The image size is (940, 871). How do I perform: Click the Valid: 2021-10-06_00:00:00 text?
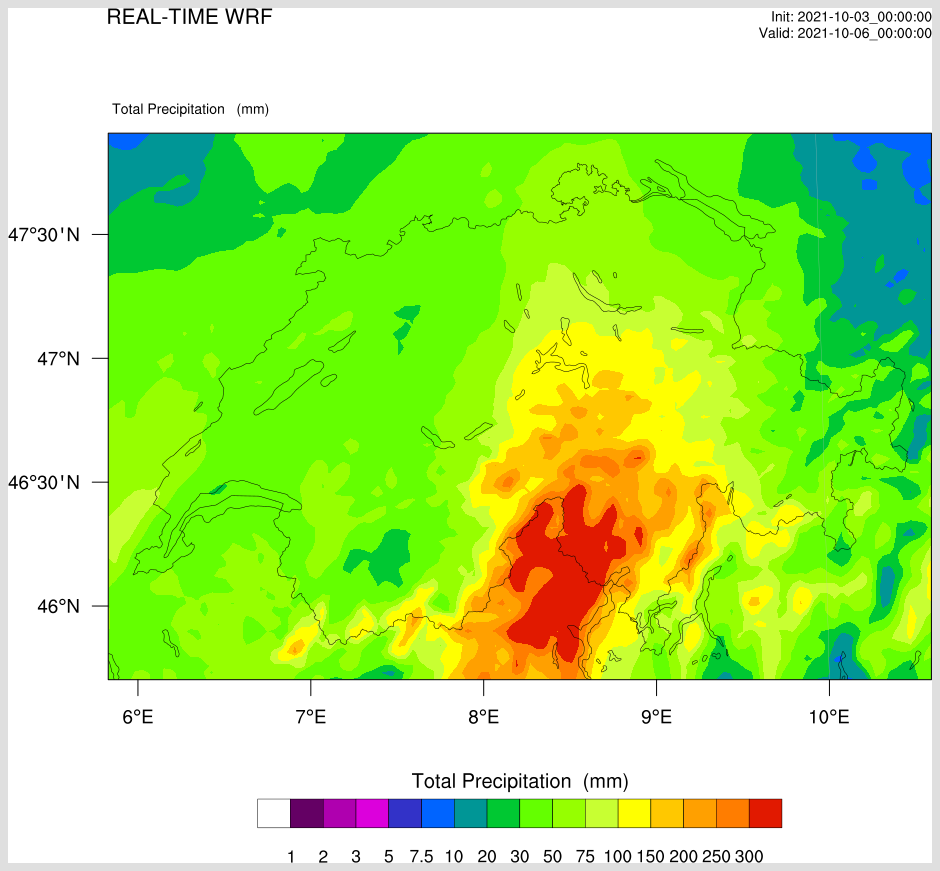tap(845, 33)
